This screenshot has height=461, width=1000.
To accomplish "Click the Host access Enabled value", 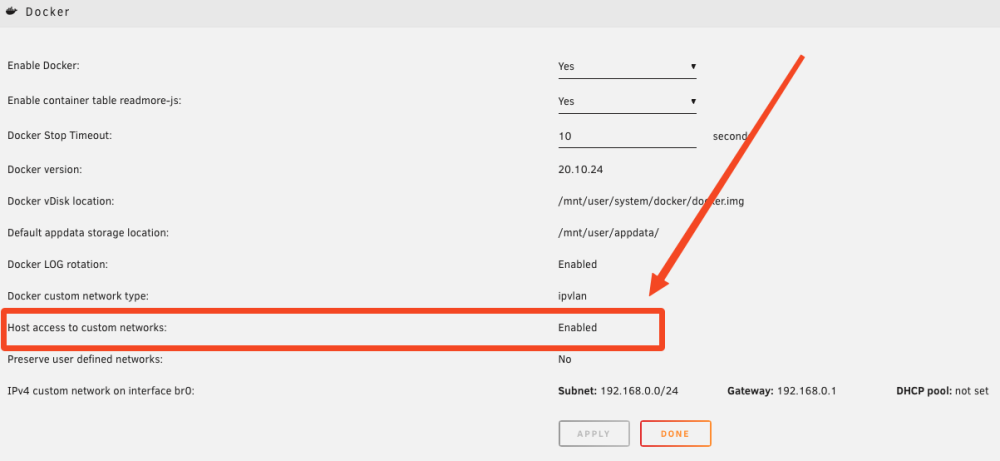I will point(577,328).
